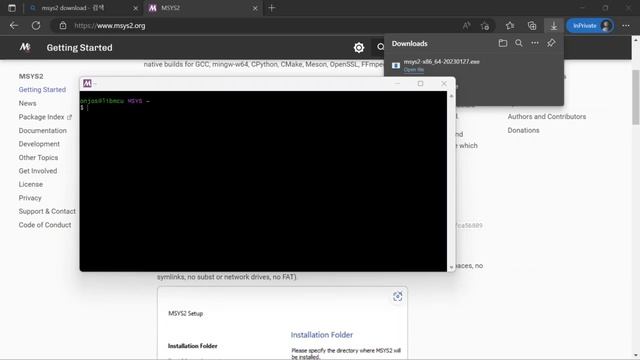The image size is (640, 360).
Task: Select the msys2-x86_64 installer download entry
Action: point(473,65)
